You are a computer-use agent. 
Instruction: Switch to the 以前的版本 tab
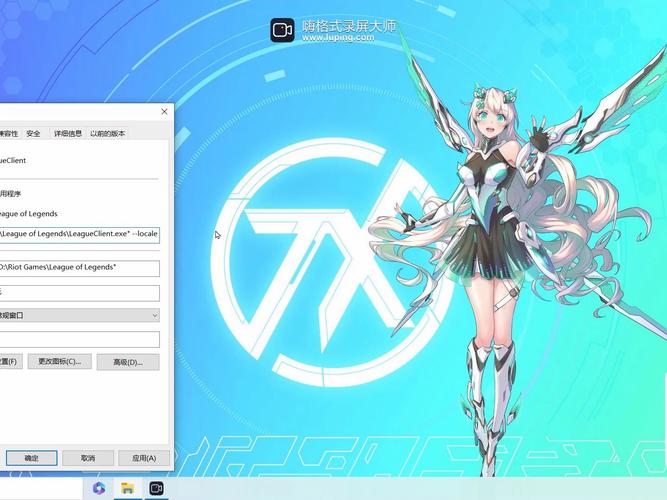[108, 134]
